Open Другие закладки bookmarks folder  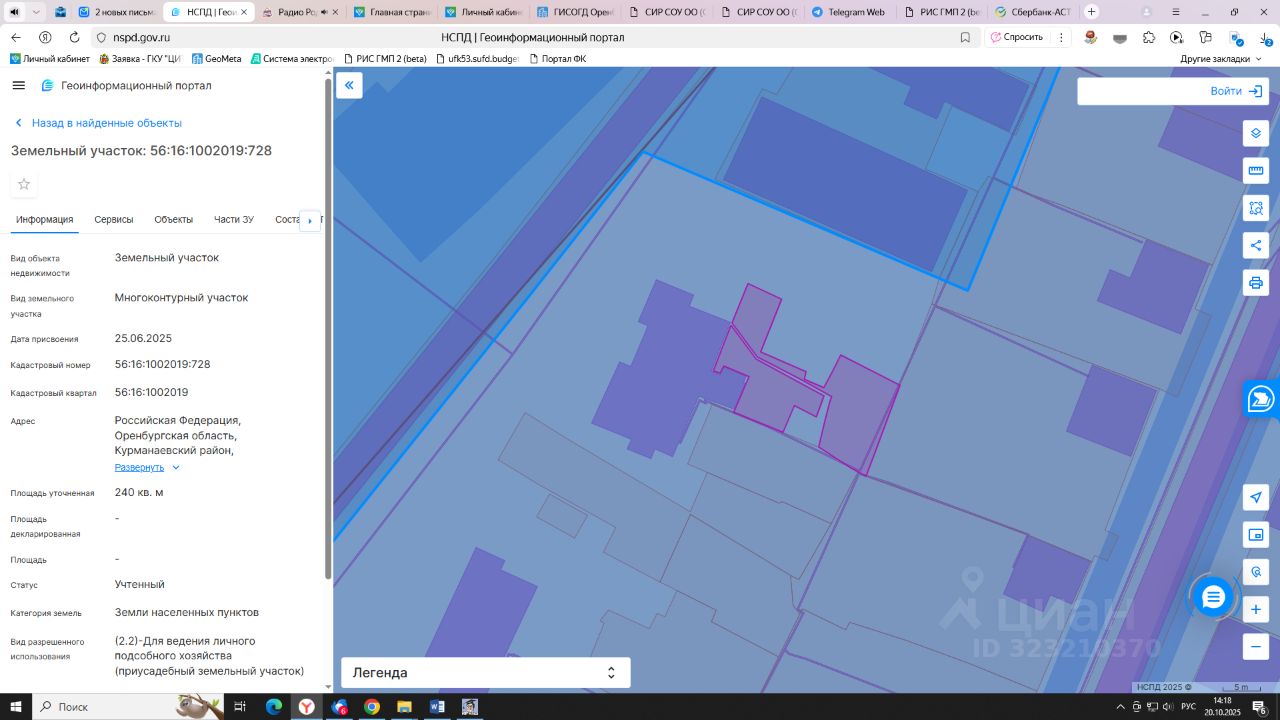[1221, 59]
